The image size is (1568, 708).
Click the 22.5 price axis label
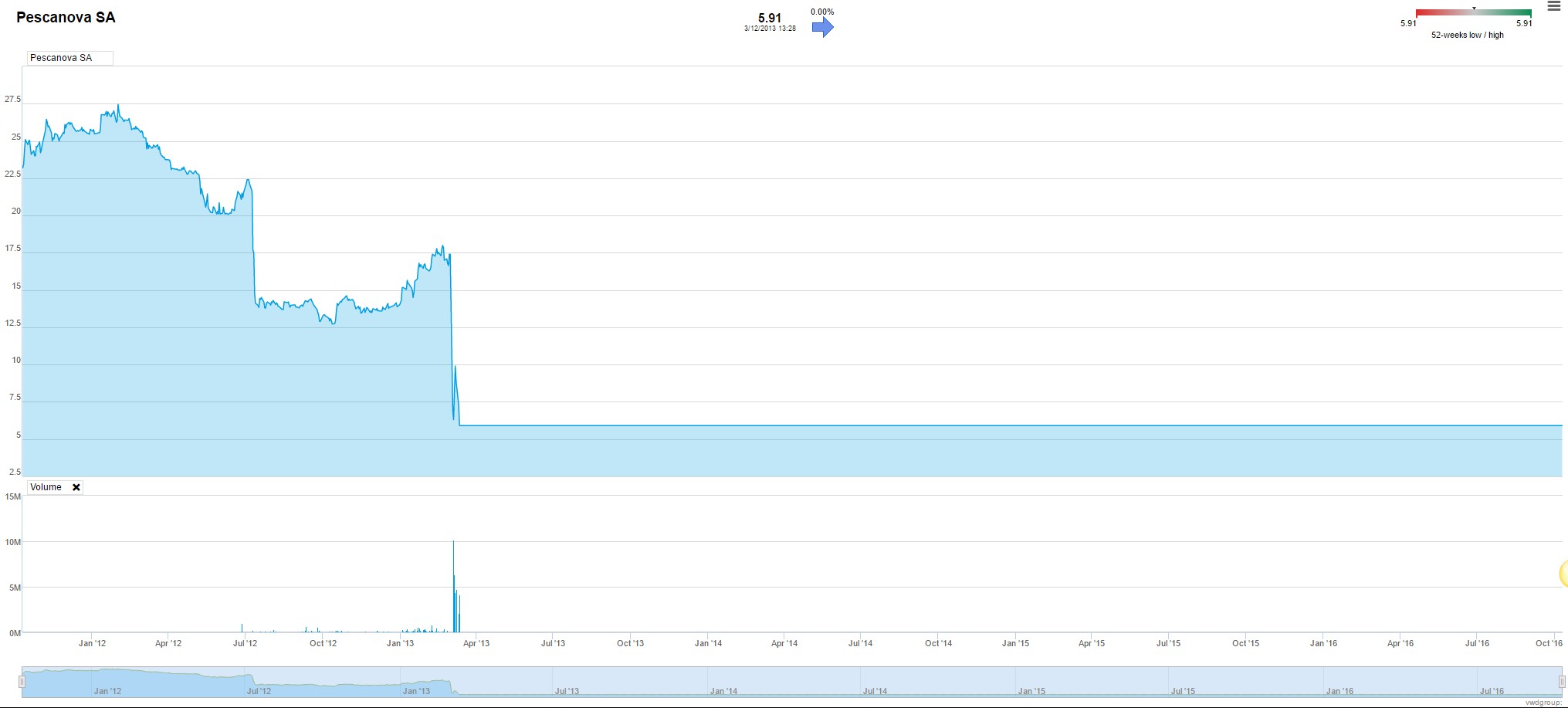pyautogui.click(x=12, y=174)
